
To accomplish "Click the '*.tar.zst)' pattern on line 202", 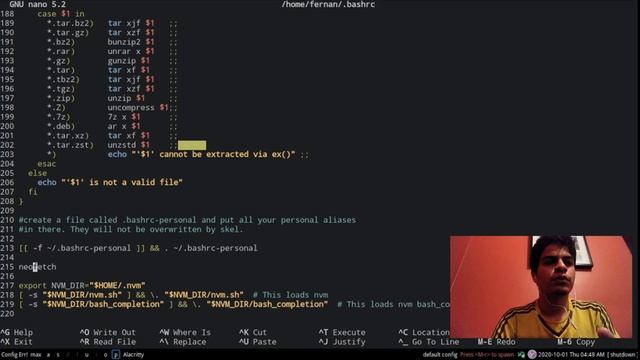I will pos(70,145).
